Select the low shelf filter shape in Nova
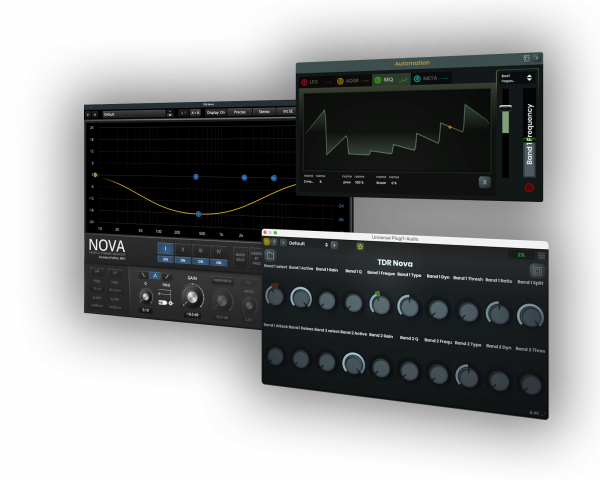600x480 pixels. (x=143, y=275)
